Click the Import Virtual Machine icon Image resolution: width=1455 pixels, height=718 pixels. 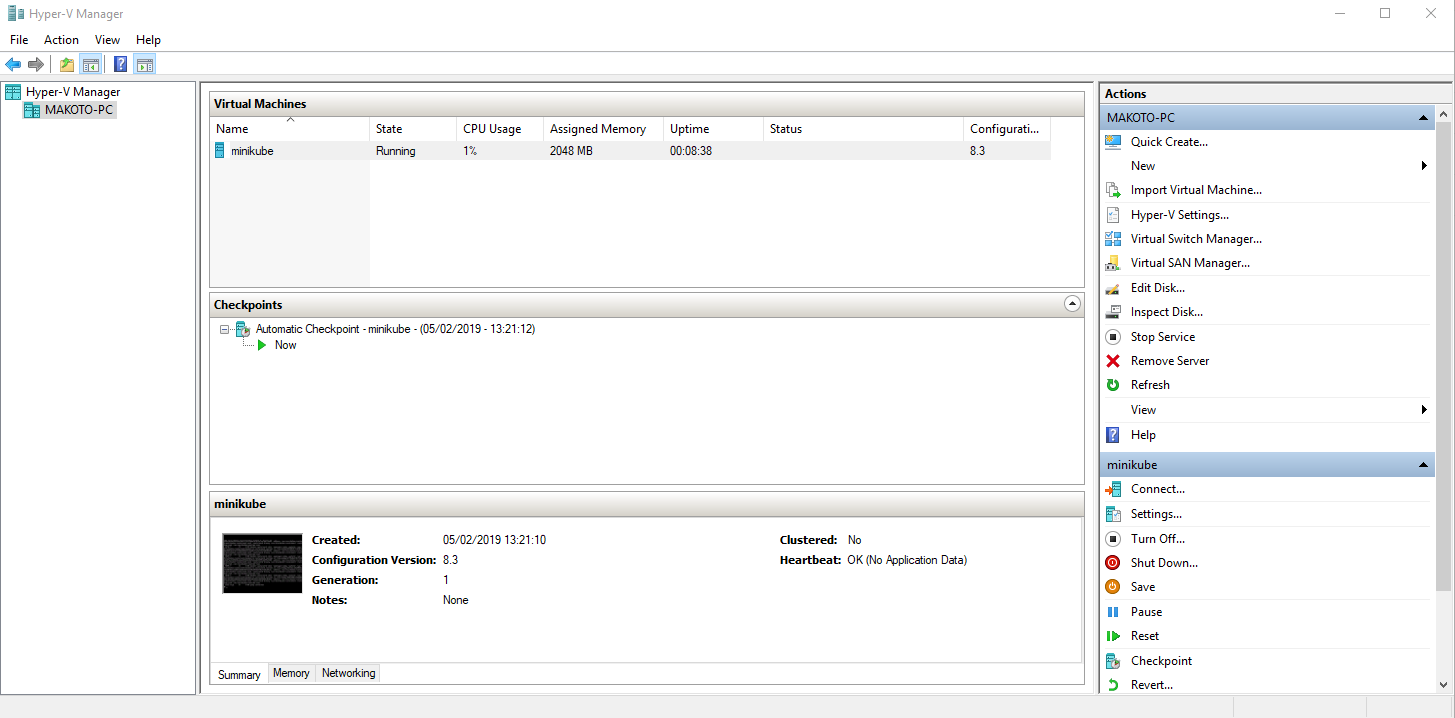(x=1113, y=189)
